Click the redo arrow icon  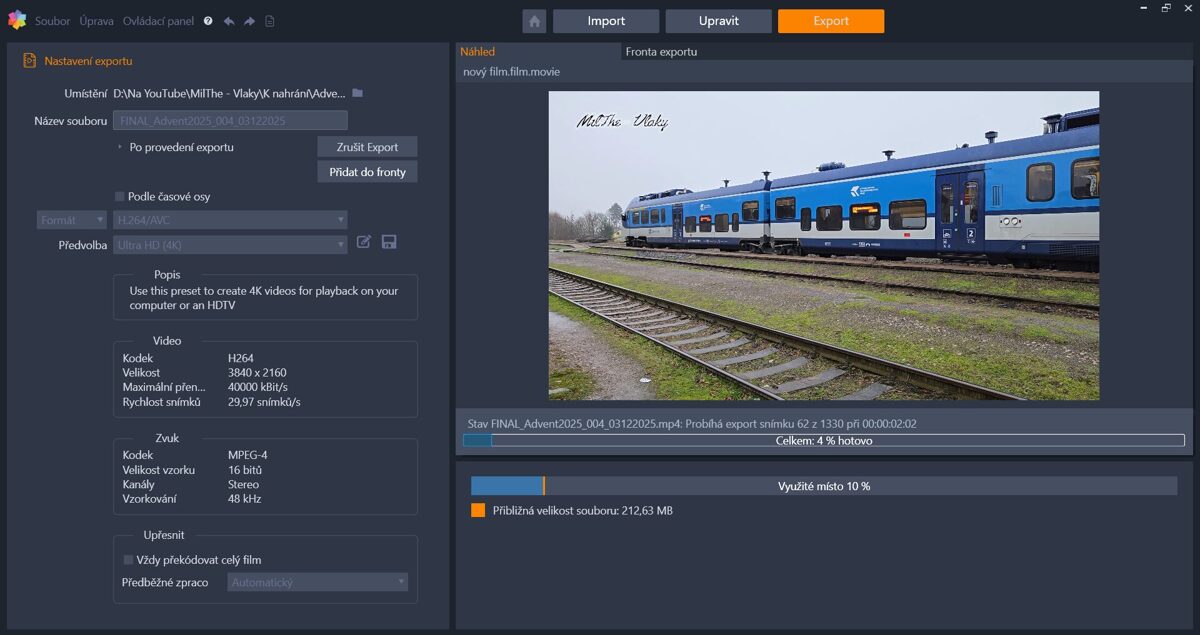[249, 21]
